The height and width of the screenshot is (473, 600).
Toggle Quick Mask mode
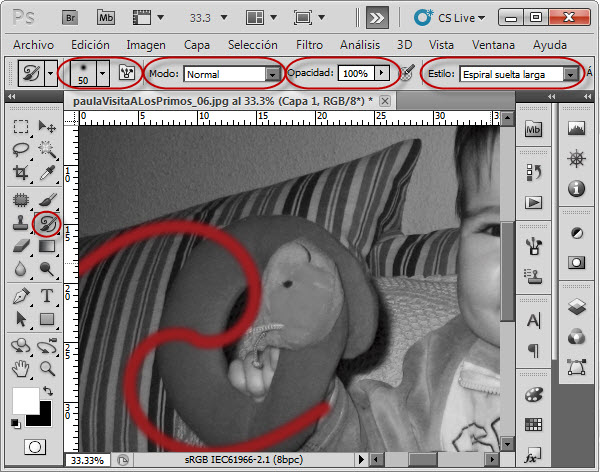coord(35,447)
